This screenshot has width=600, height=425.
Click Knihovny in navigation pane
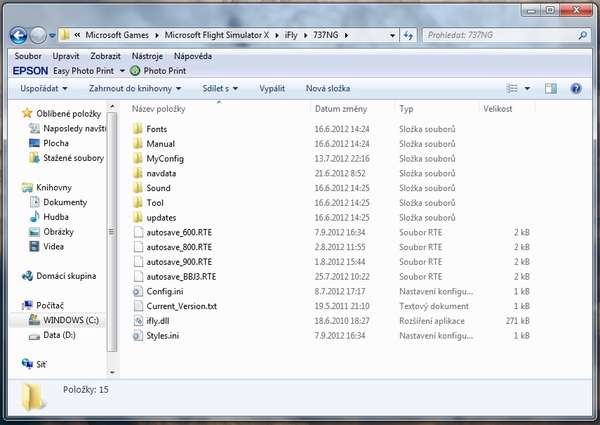54,187
